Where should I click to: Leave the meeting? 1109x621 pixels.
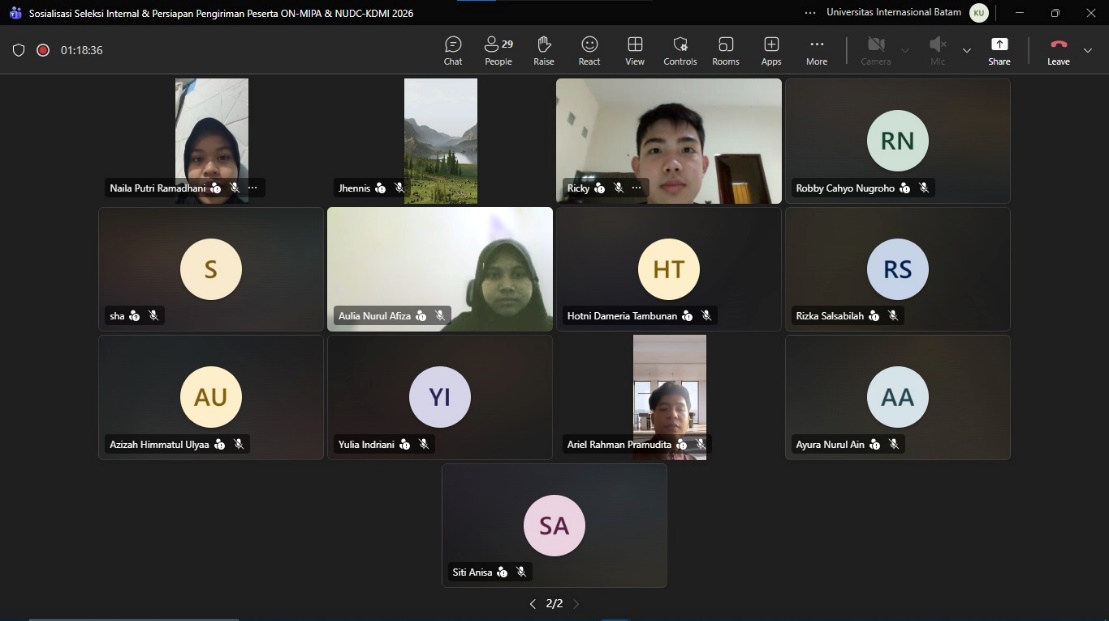tap(1058, 50)
